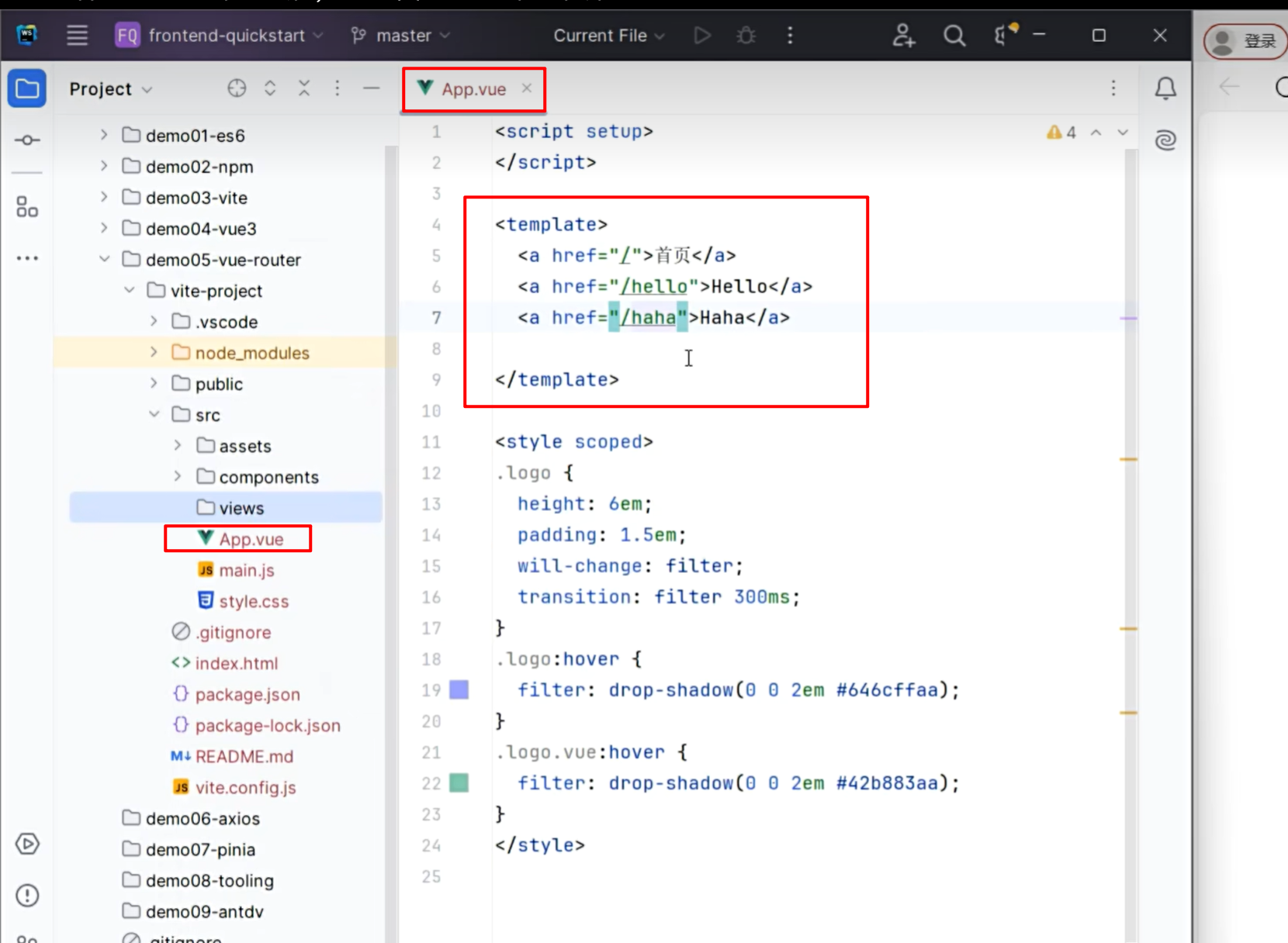This screenshot has width=1288, height=943.
Task: Click #42b883aa color swatch in gutter
Action: pyautogui.click(x=459, y=782)
